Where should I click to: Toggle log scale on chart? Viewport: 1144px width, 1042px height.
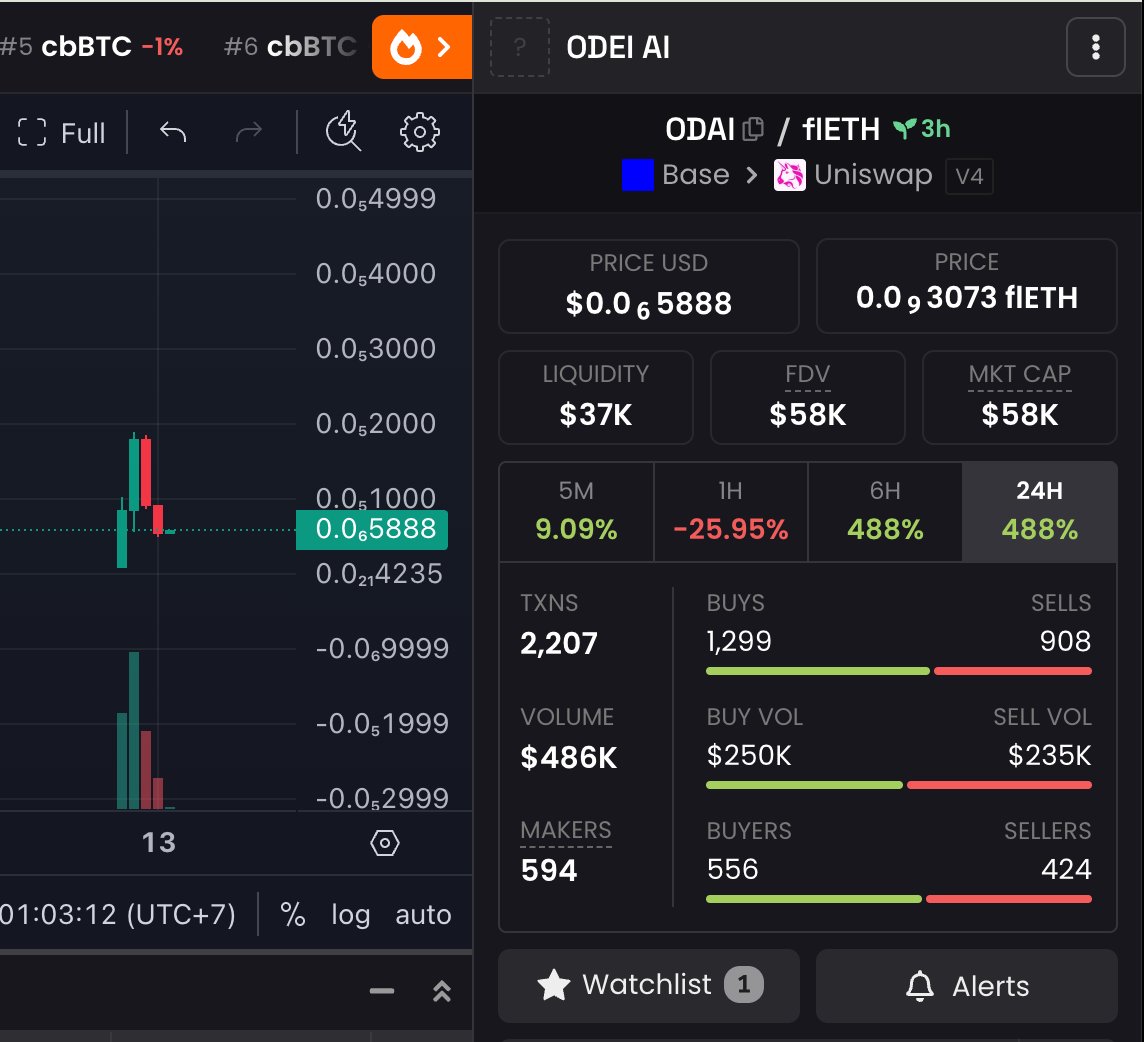coord(350,915)
